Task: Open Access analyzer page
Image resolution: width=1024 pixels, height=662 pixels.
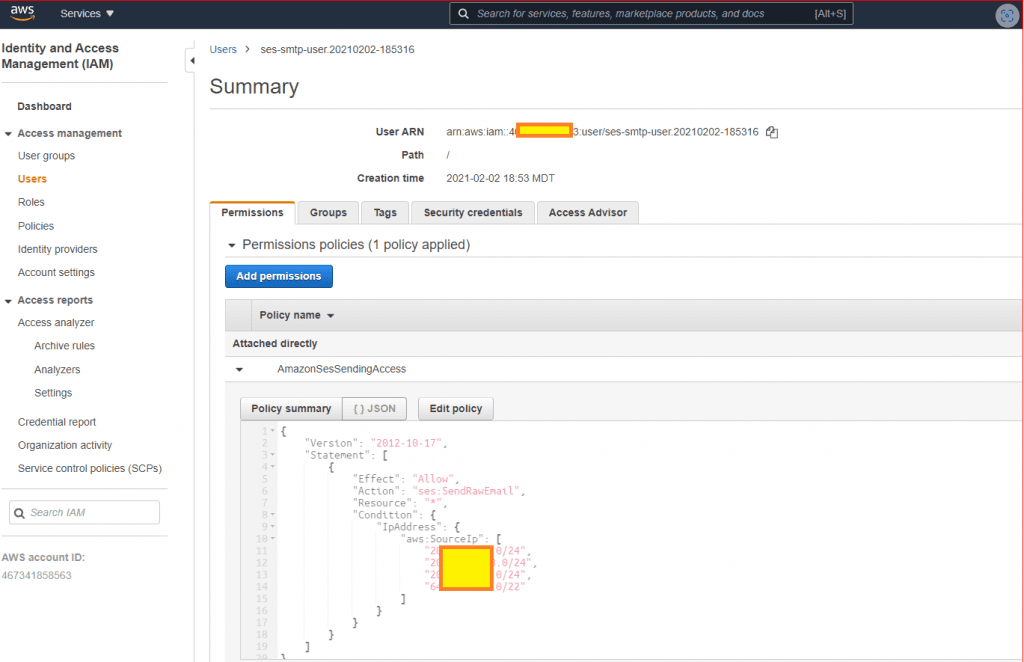Action: (x=56, y=323)
